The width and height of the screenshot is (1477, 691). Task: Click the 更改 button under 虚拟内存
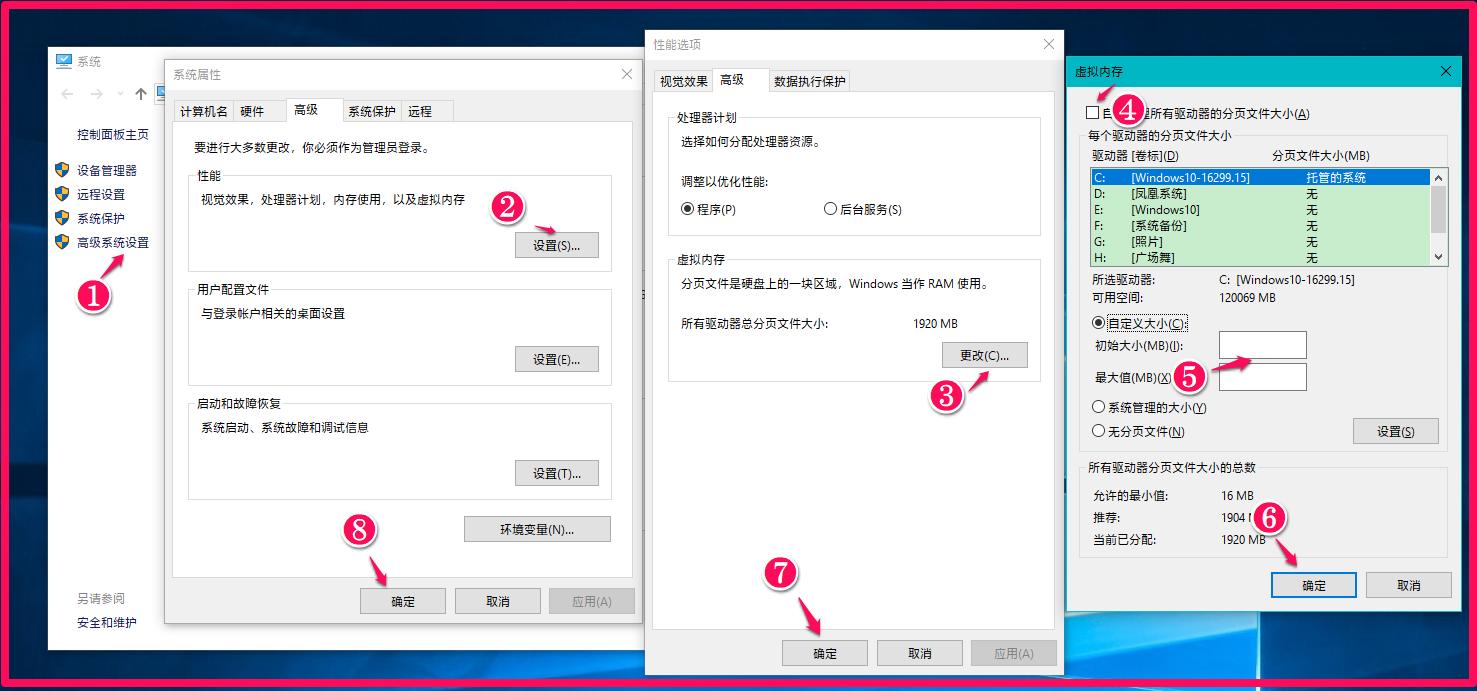[x=984, y=355]
